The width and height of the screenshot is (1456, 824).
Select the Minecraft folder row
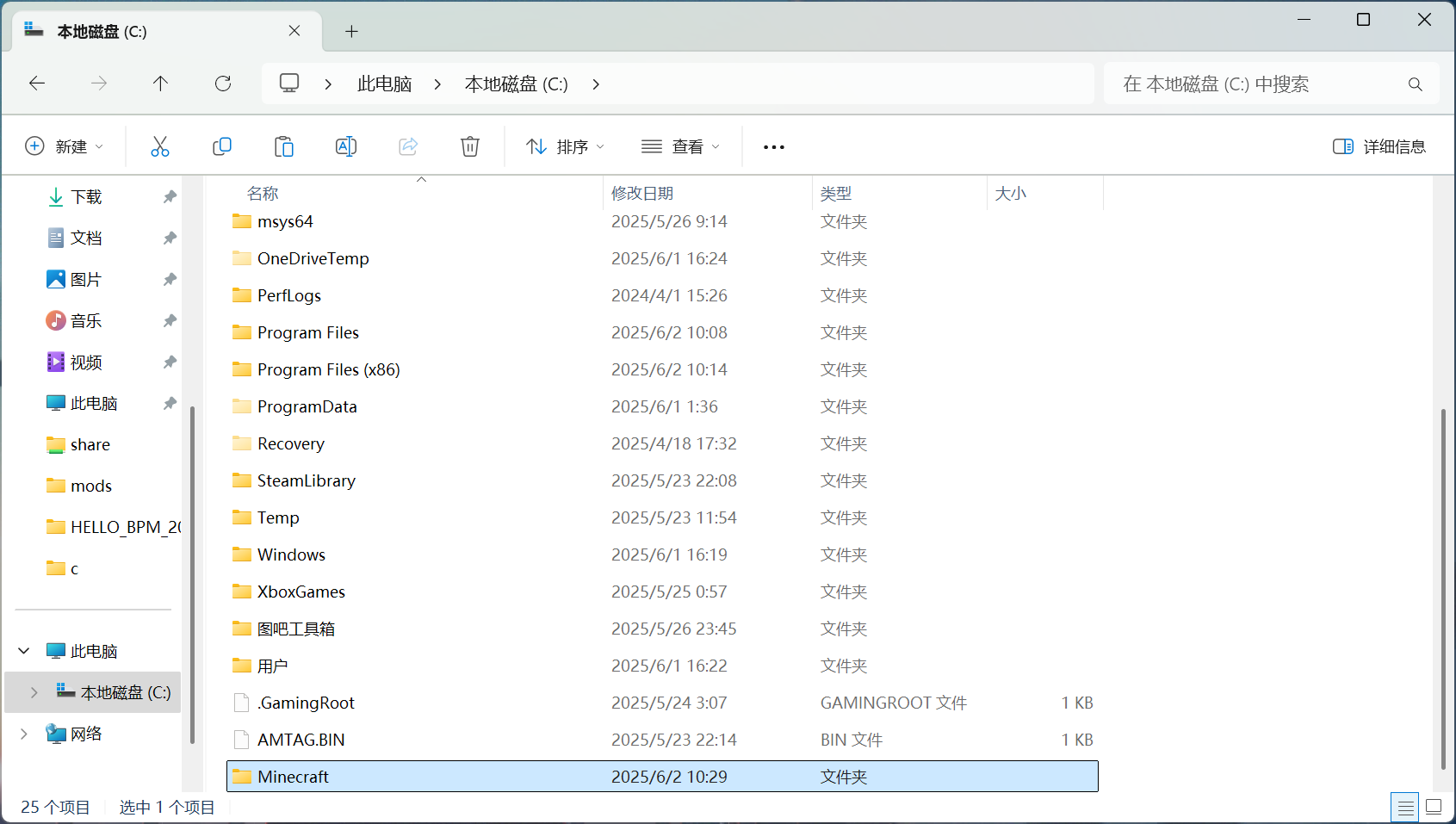(662, 777)
